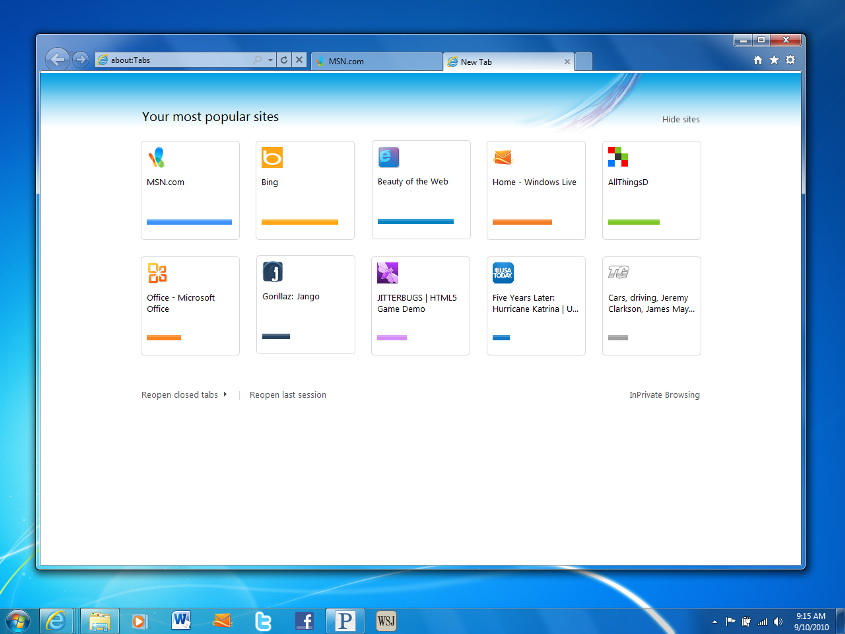Close the New Tab tab

pos(568,61)
